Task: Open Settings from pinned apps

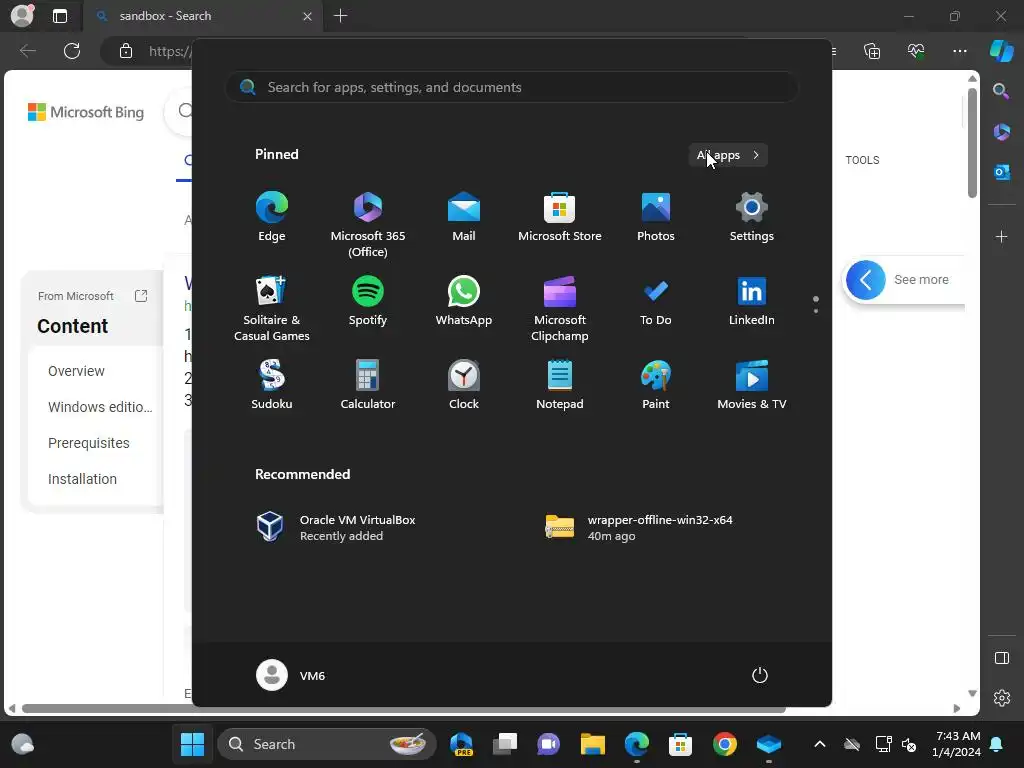Action: [x=752, y=217]
